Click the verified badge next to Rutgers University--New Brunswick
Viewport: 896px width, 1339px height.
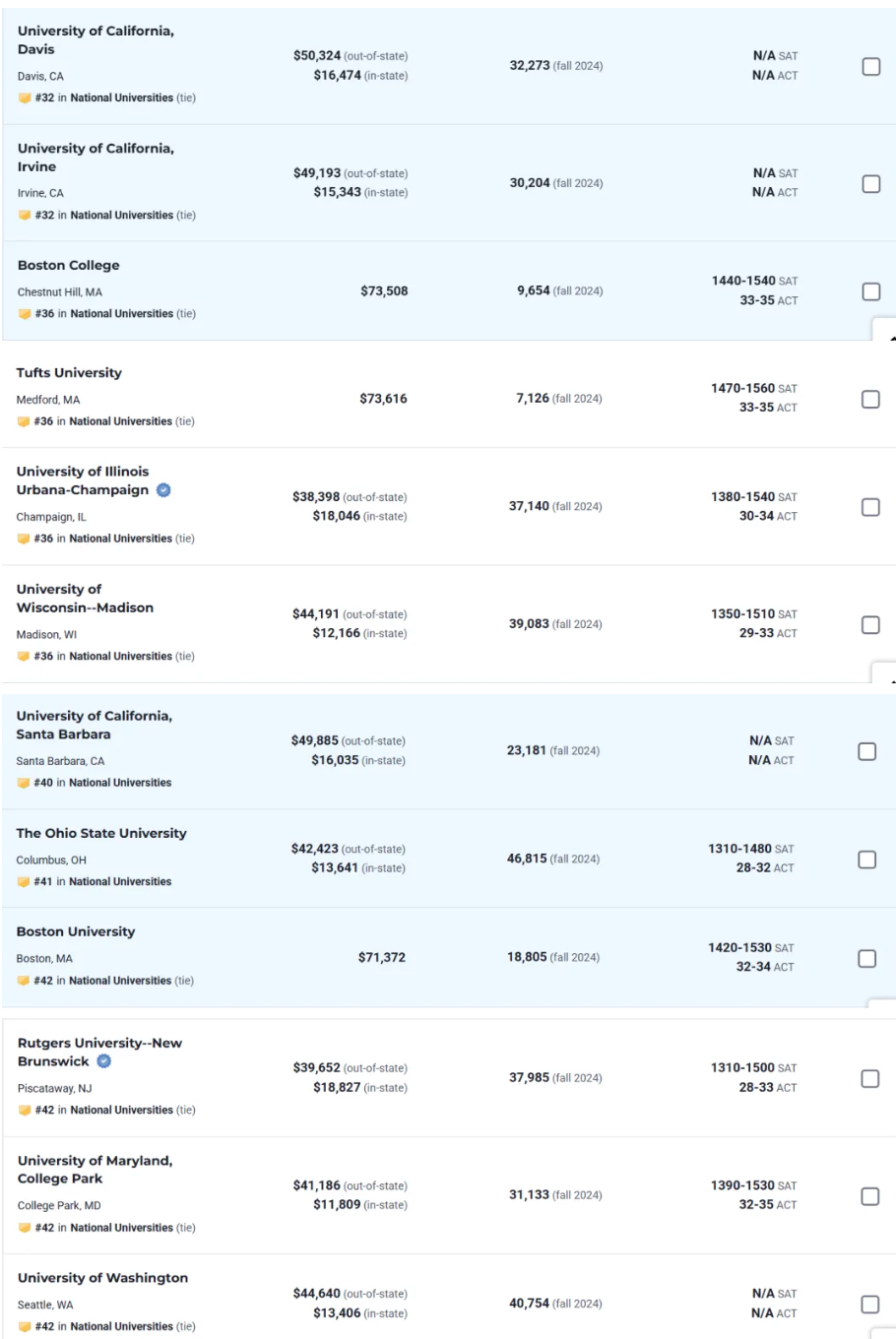(104, 1061)
